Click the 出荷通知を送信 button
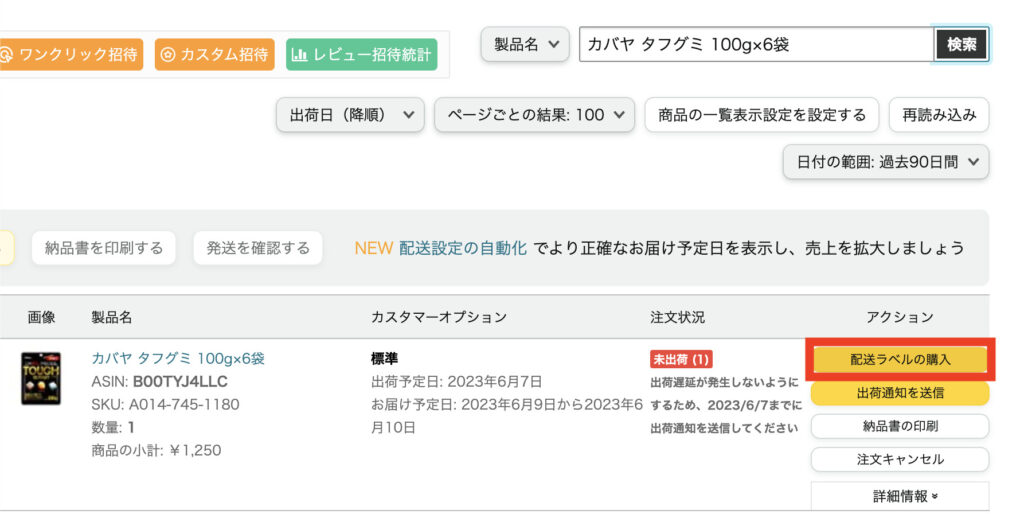Viewport: 1024px width, 514px height. [900, 393]
